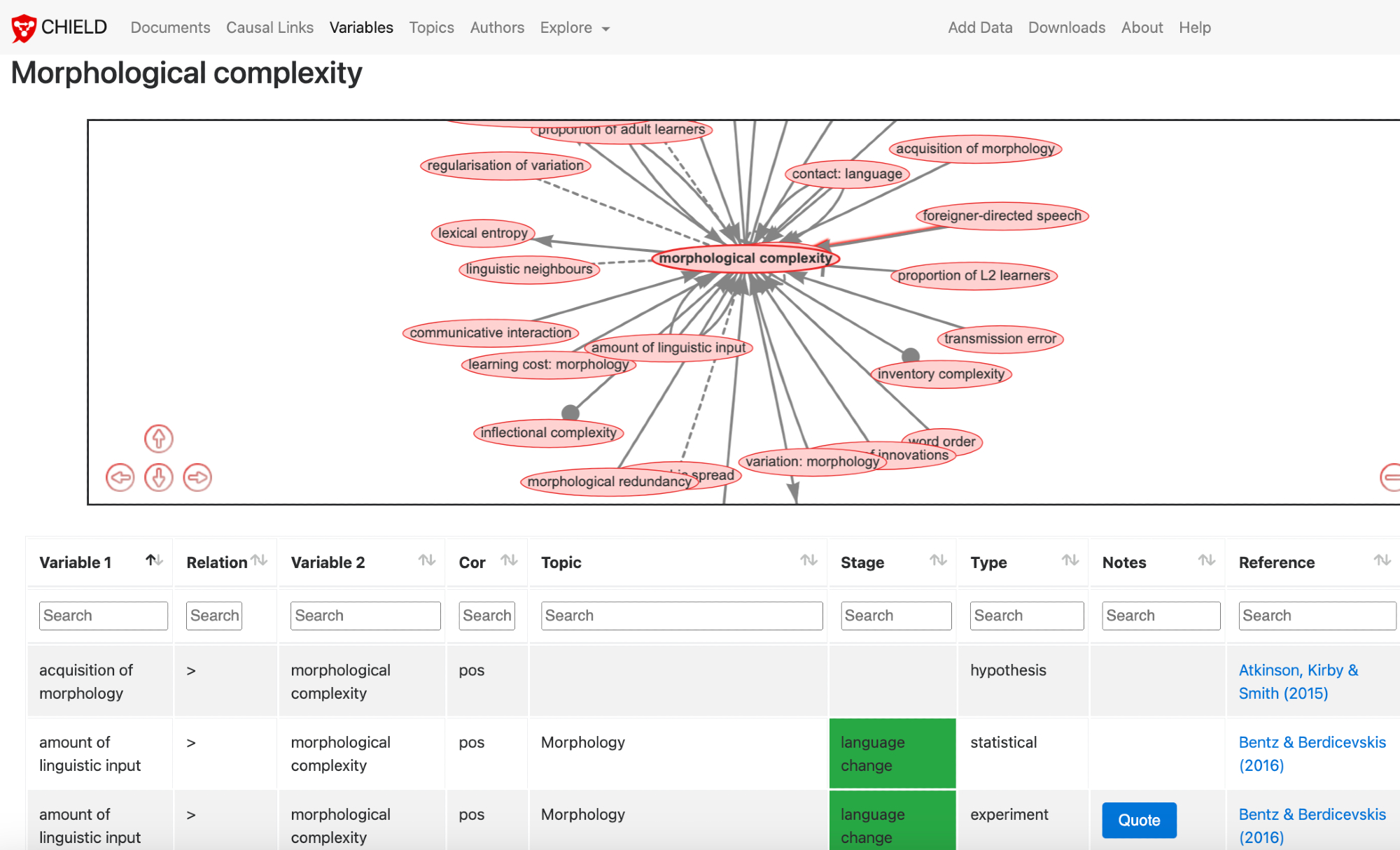This screenshot has width=1400, height=850.
Task: Toggle sort order on Cor column
Action: (509, 560)
